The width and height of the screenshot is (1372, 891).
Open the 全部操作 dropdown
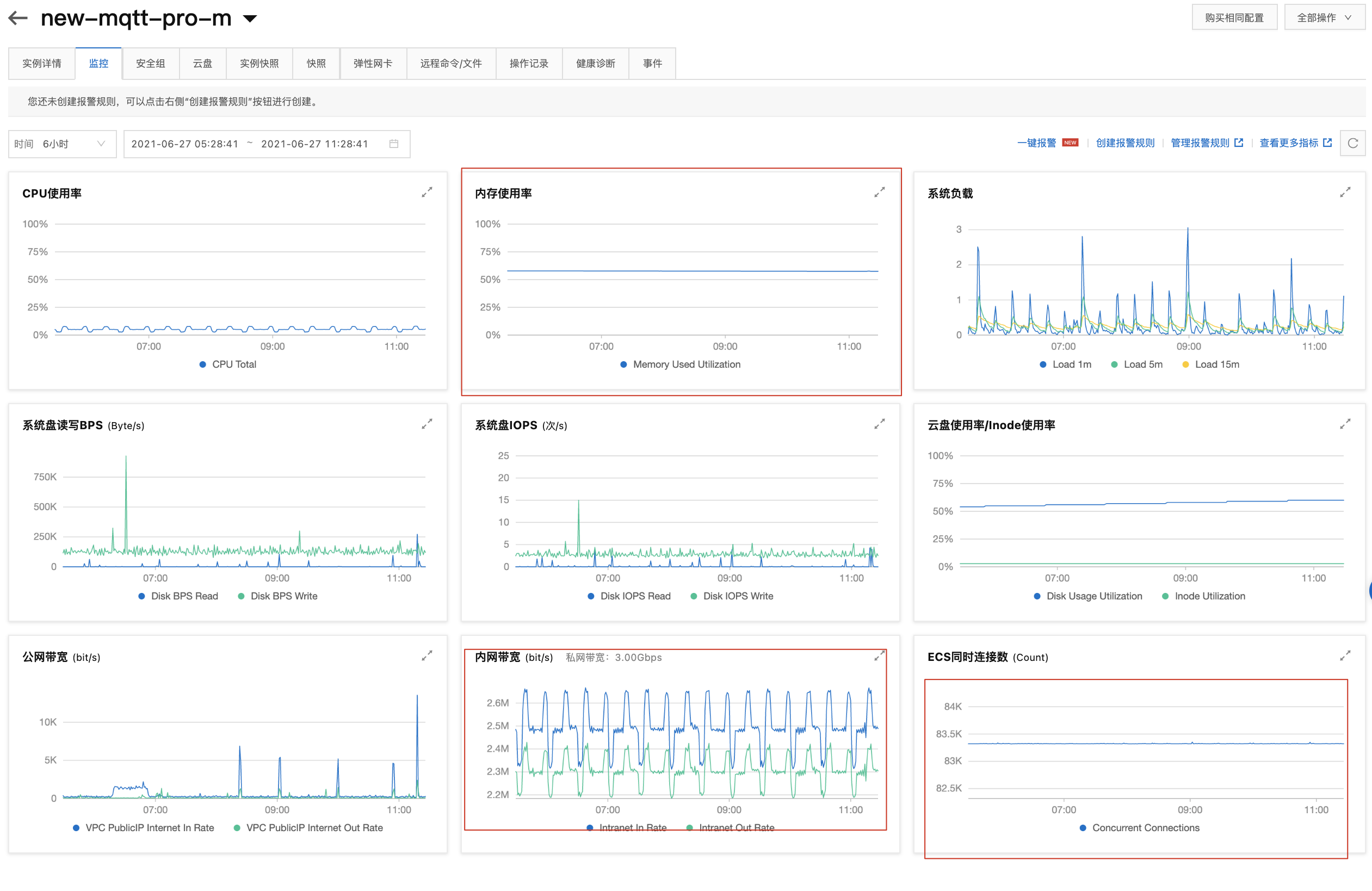point(1324,17)
